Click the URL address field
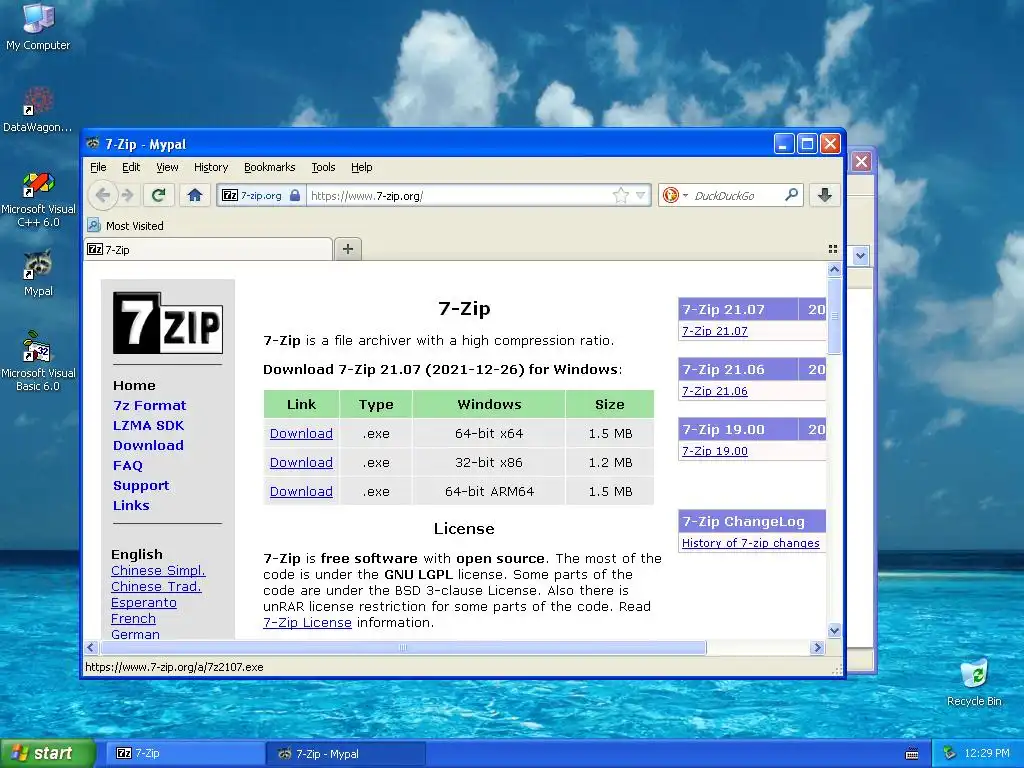 click(460, 195)
